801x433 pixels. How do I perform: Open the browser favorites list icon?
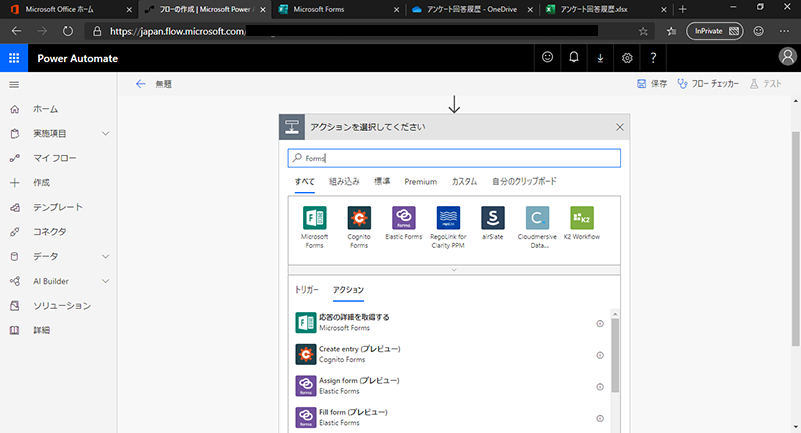(x=671, y=31)
